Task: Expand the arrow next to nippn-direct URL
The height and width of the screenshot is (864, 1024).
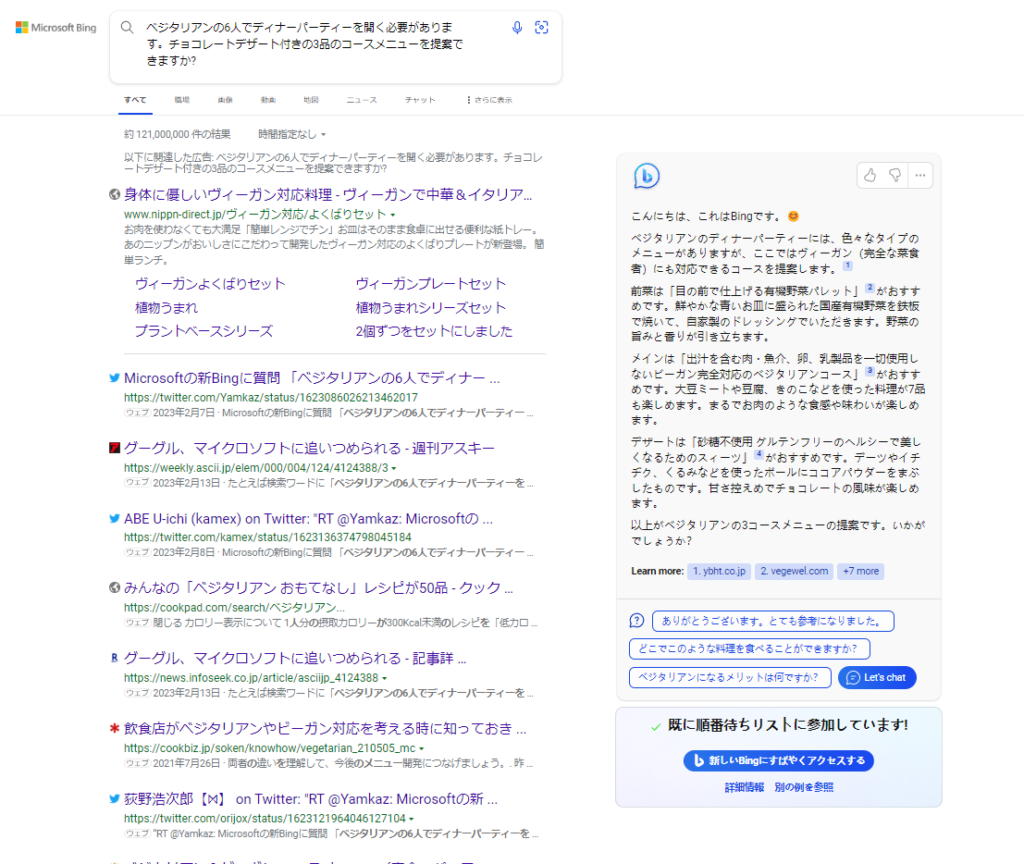Action: (x=393, y=215)
